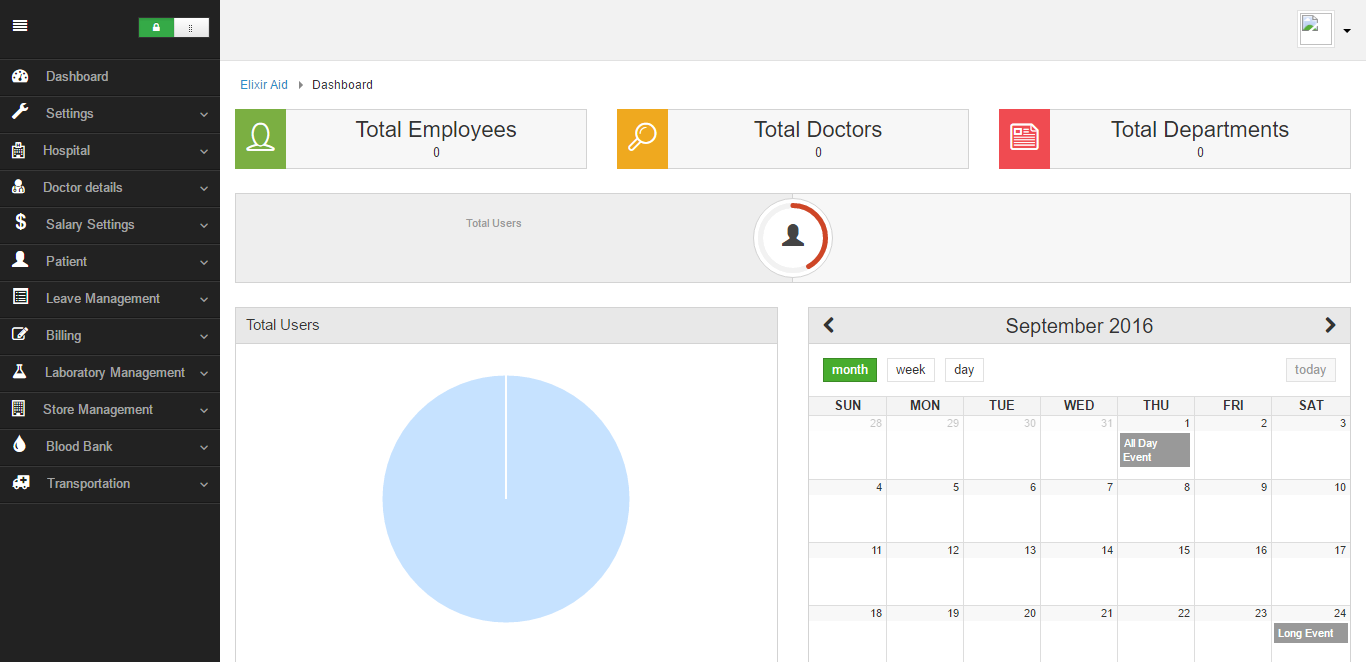Click the Long Event entry on September 24
This screenshot has width=1366, height=662.
point(1309,633)
